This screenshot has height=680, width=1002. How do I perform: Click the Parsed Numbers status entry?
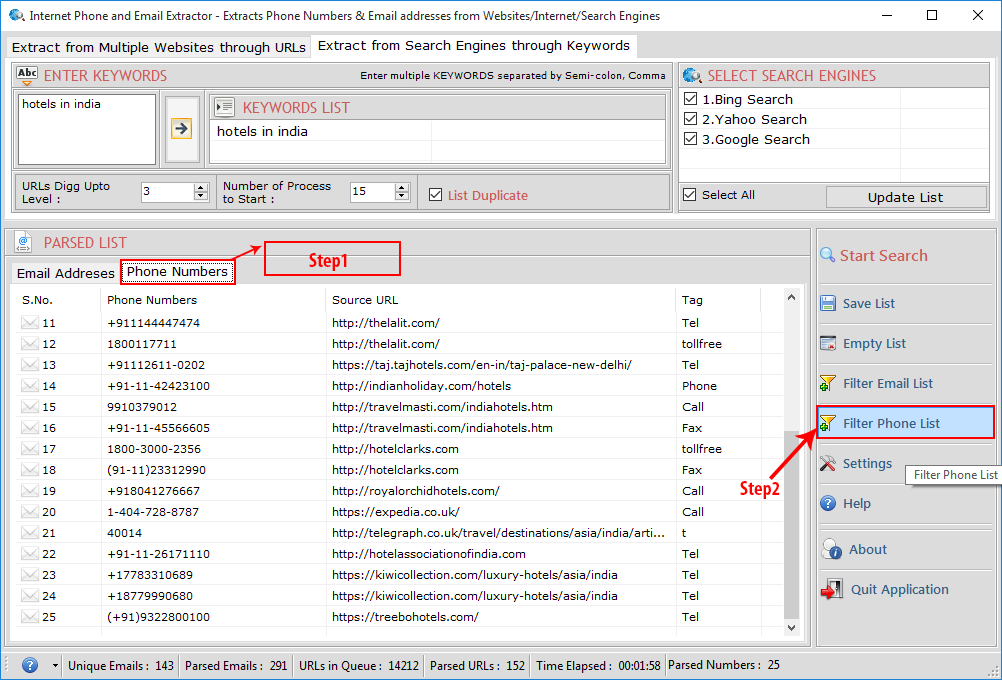724,665
